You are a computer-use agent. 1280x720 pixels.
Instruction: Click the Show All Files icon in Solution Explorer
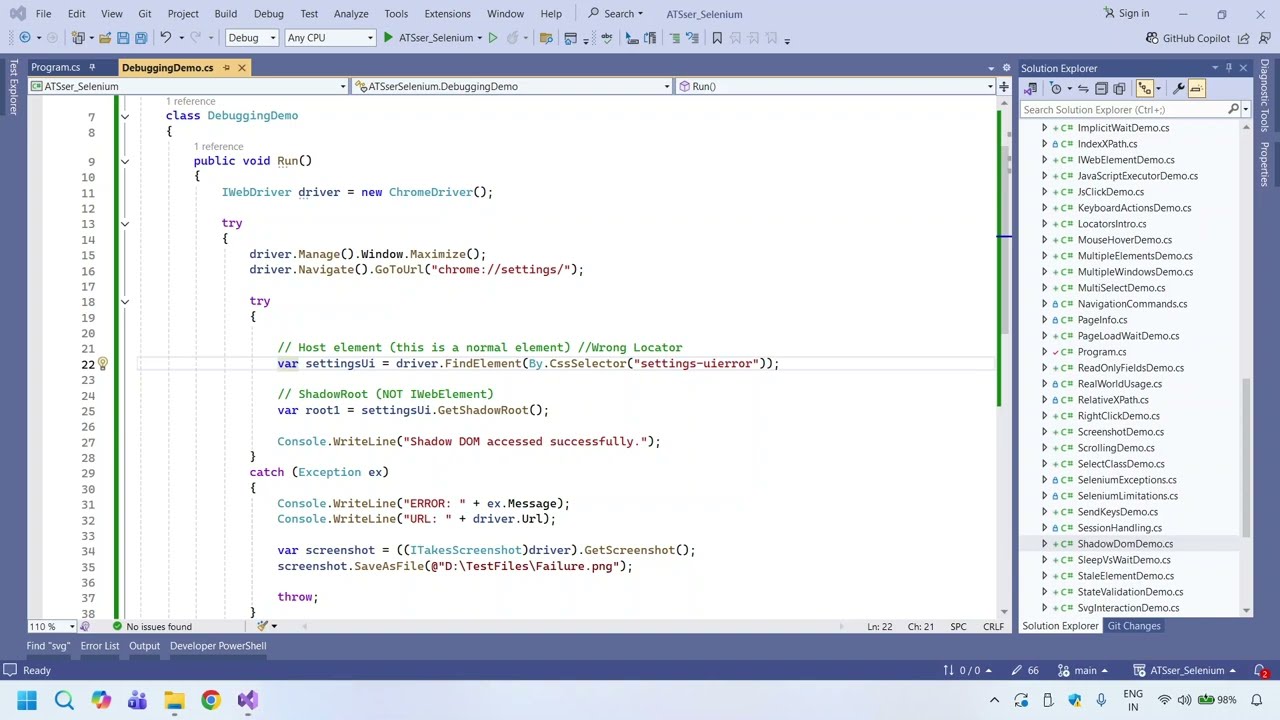(1119, 89)
